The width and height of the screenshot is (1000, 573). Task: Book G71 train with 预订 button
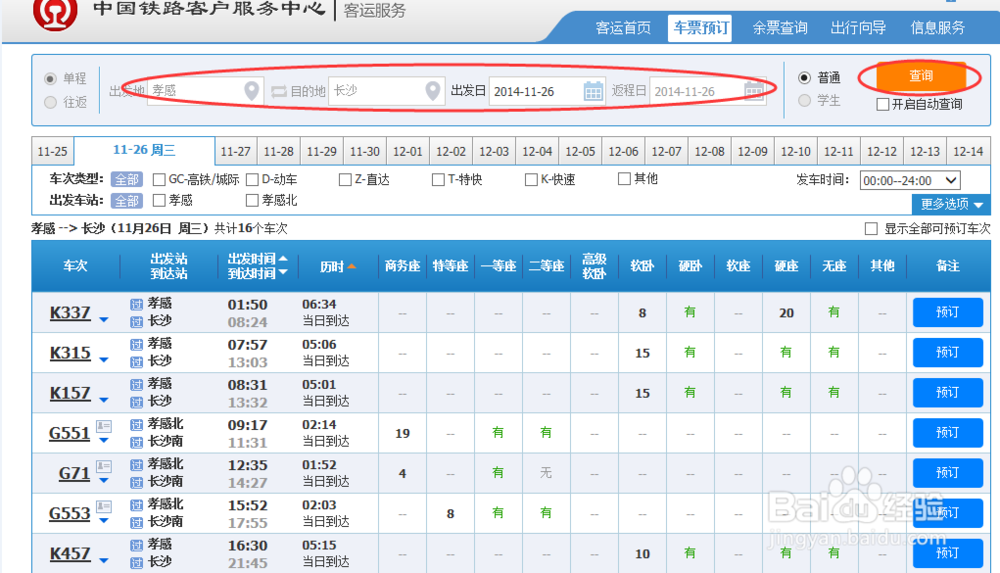pos(948,473)
